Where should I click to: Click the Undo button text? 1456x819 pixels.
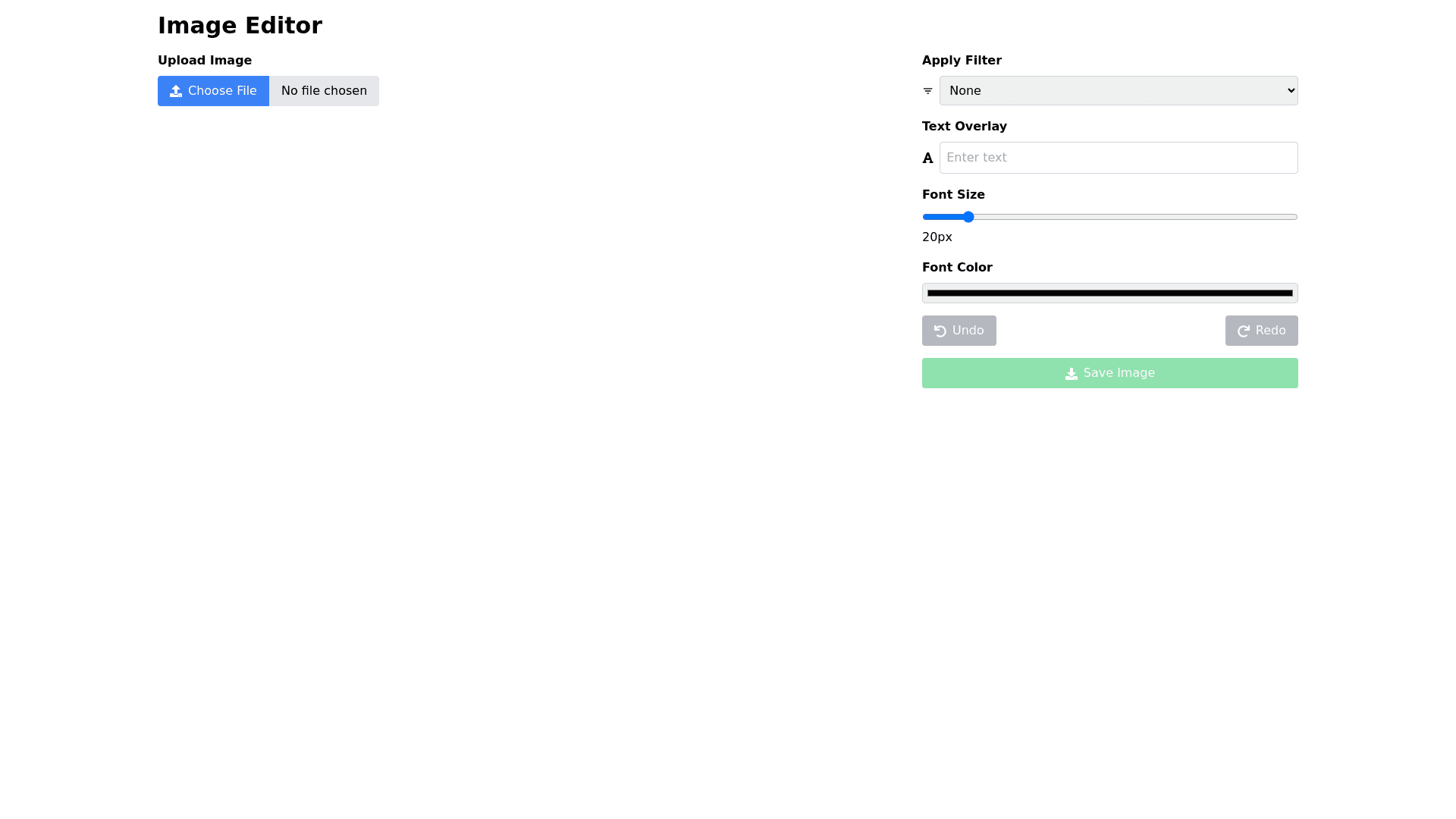(x=968, y=331)
